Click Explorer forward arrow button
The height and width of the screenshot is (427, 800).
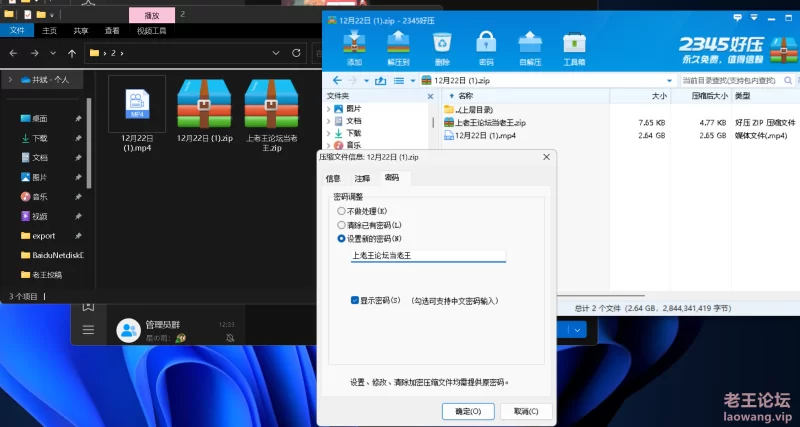34,53
